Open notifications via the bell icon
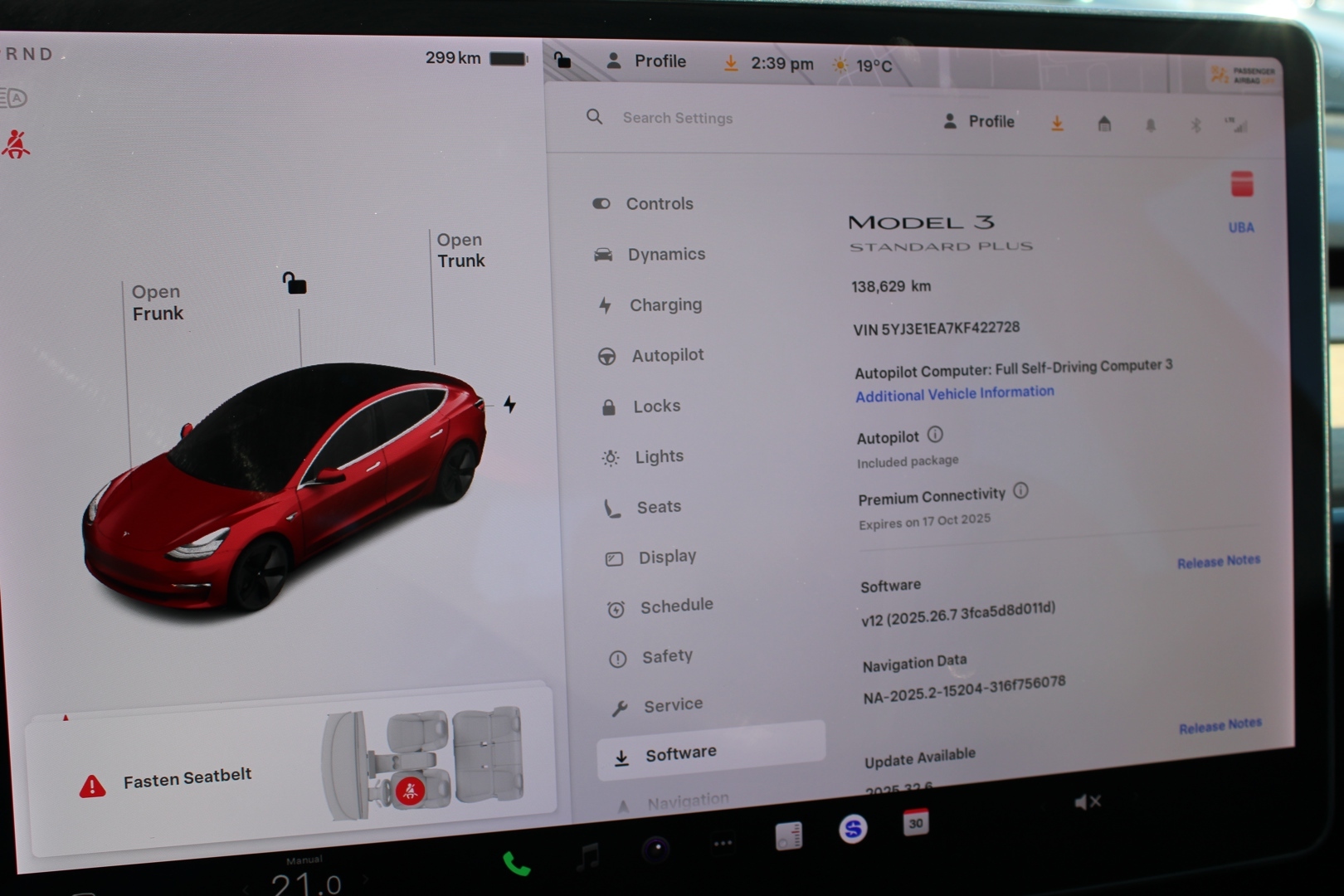Viewport: 1344px width, 896px height. tap(1150, 125)
